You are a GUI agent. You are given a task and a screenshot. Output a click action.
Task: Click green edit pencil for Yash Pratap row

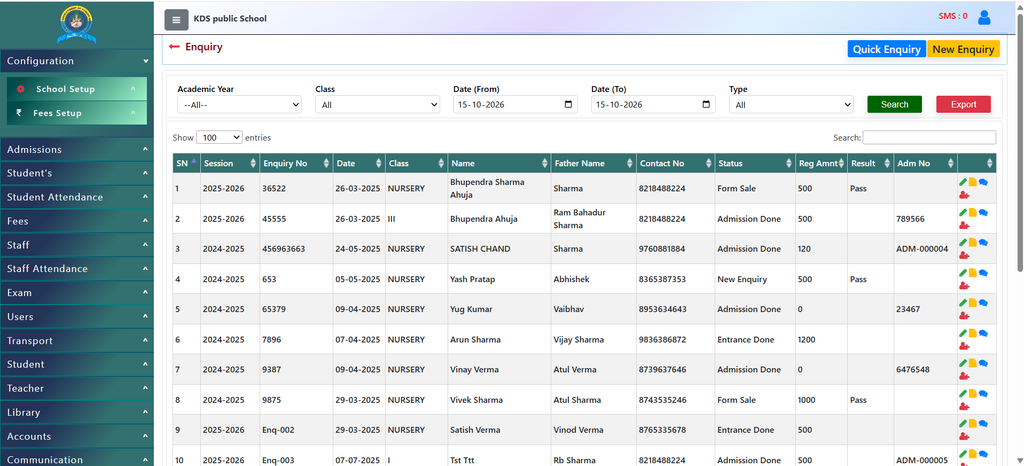coord(963,273)
